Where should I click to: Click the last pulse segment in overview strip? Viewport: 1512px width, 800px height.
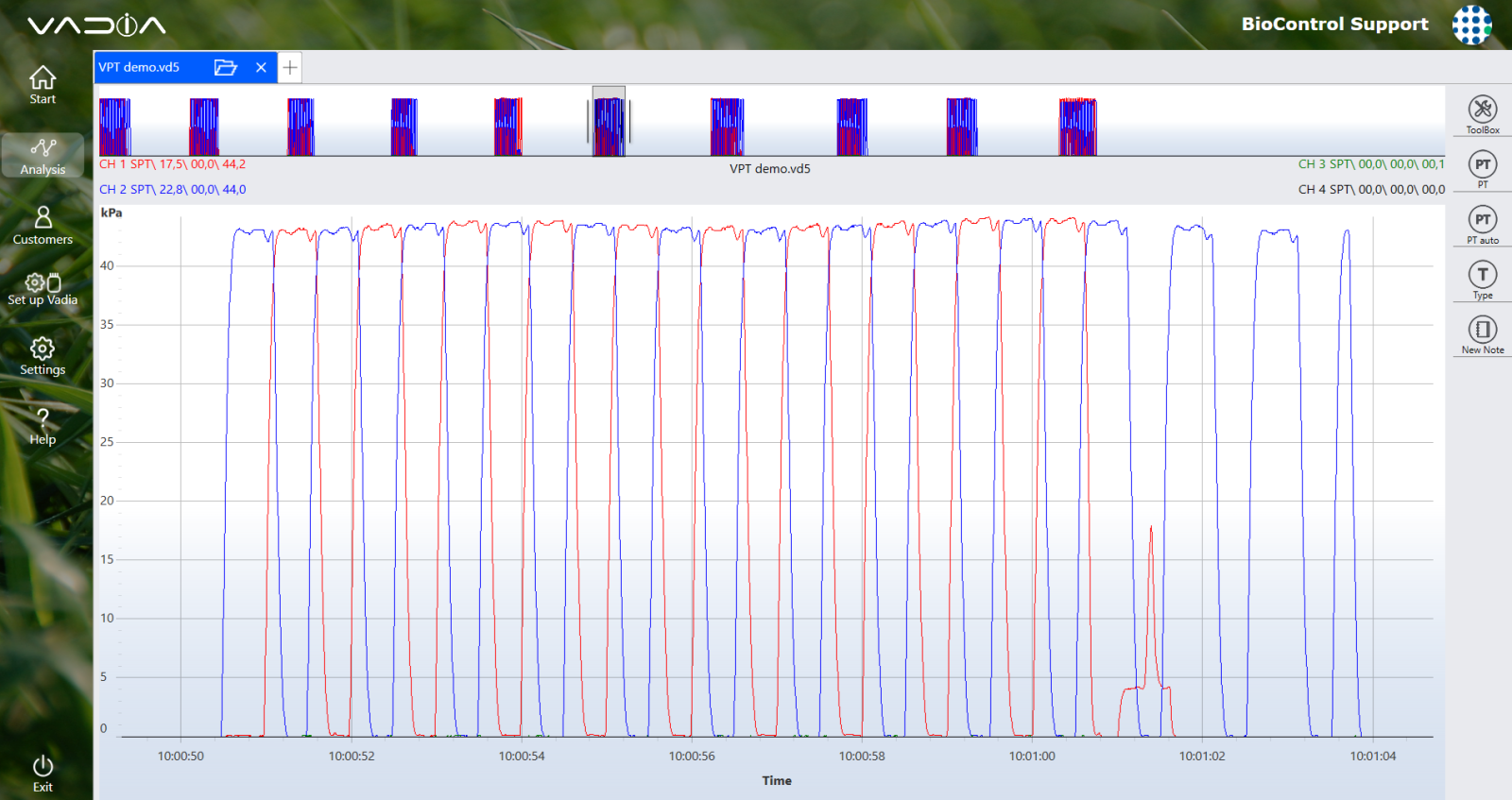1077,127
